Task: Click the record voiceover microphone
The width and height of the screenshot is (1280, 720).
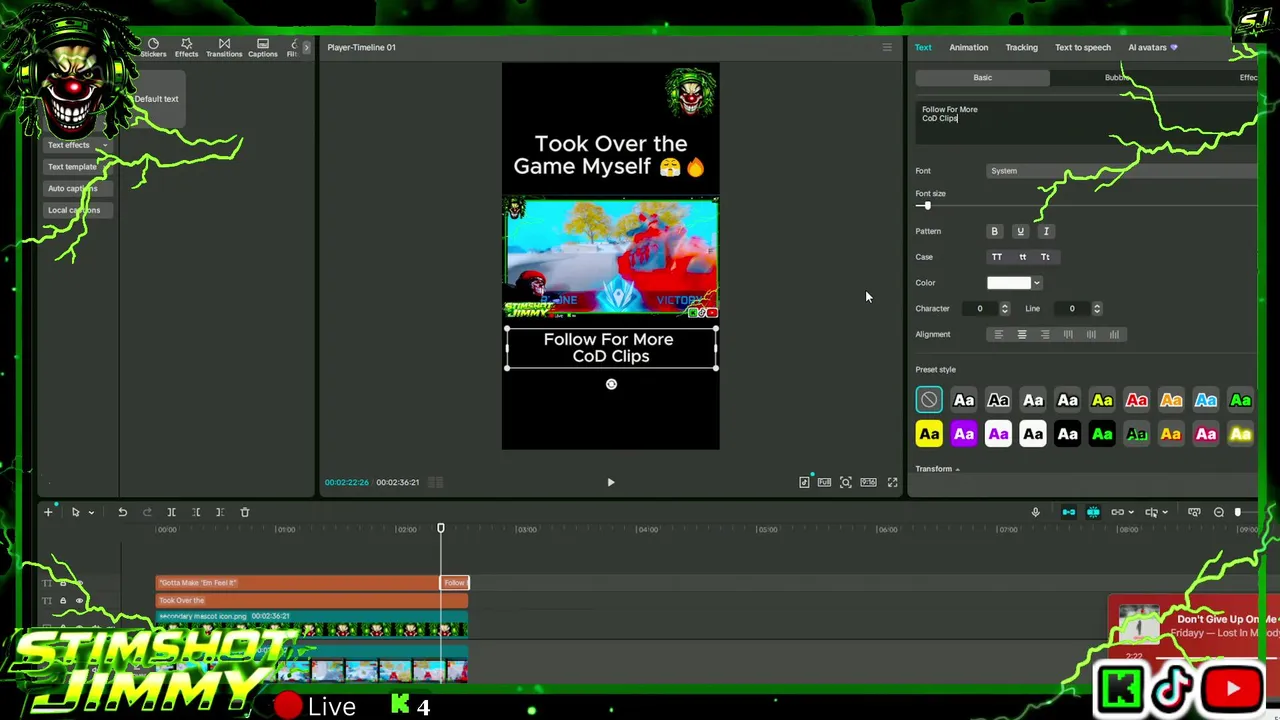Action: (1035, 512)
